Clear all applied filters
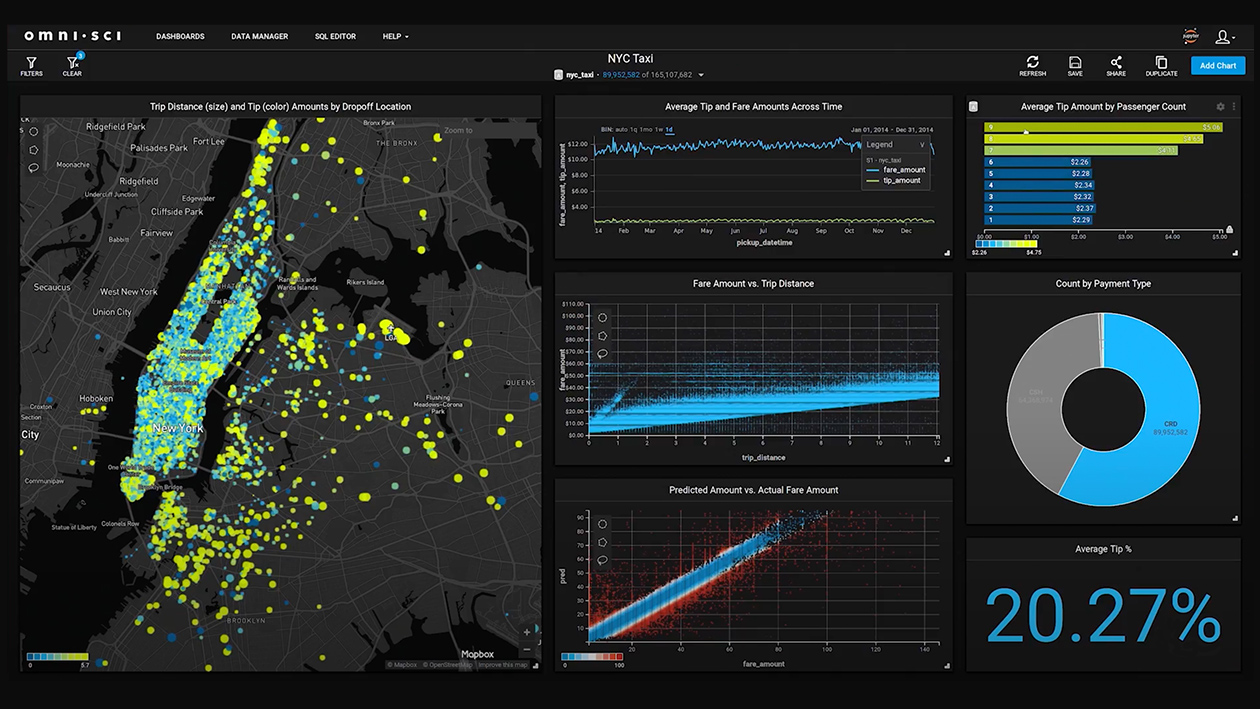1260x709 pixels. (x=72, y=66)
